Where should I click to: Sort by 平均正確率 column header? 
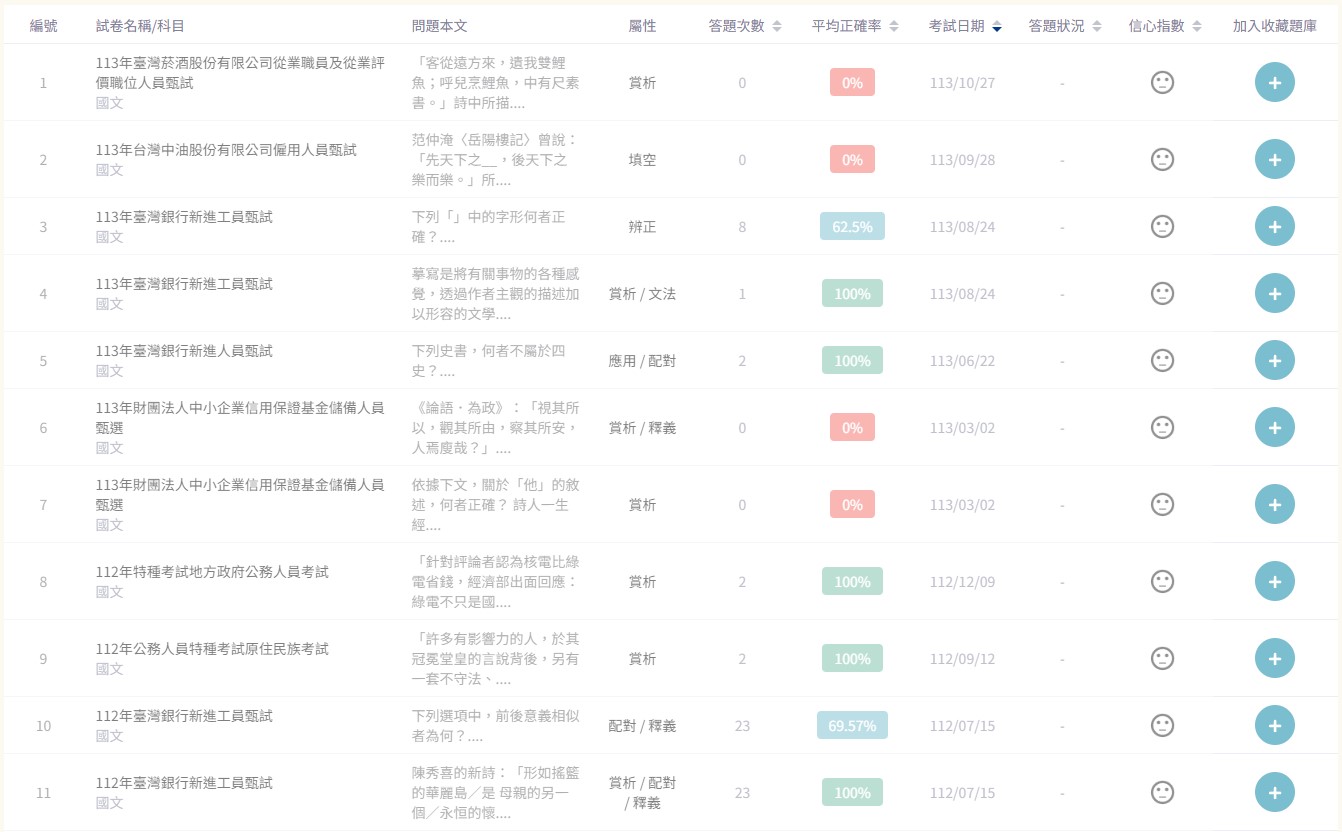[x=855, y=26]
